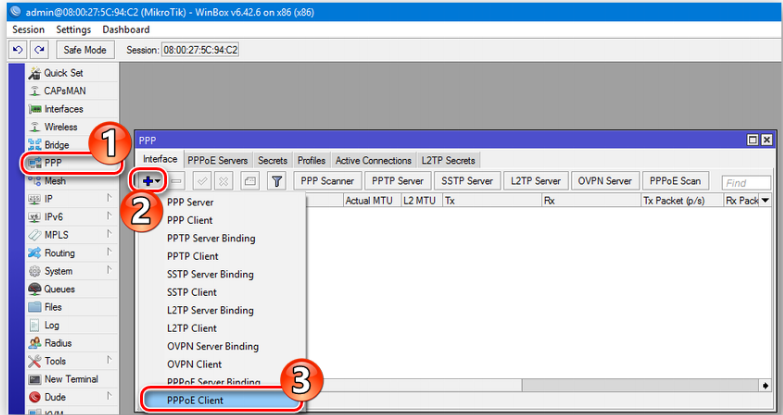Switch to the PPPoE Servers tab
This screenshot has width=783, height=415.
pos(218,161)
